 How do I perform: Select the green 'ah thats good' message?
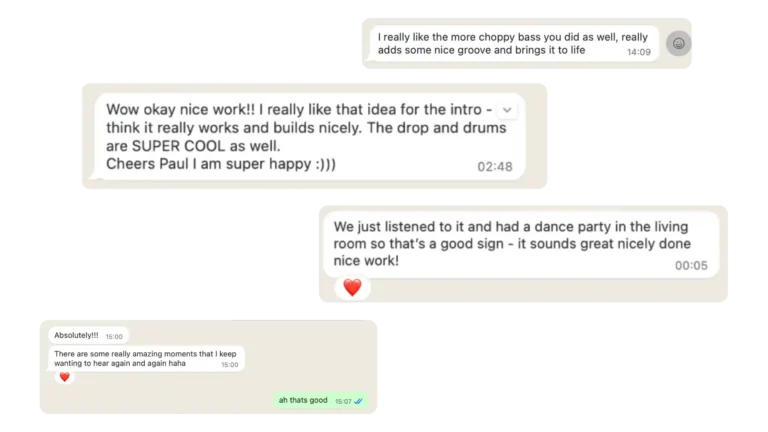(303, 400)
